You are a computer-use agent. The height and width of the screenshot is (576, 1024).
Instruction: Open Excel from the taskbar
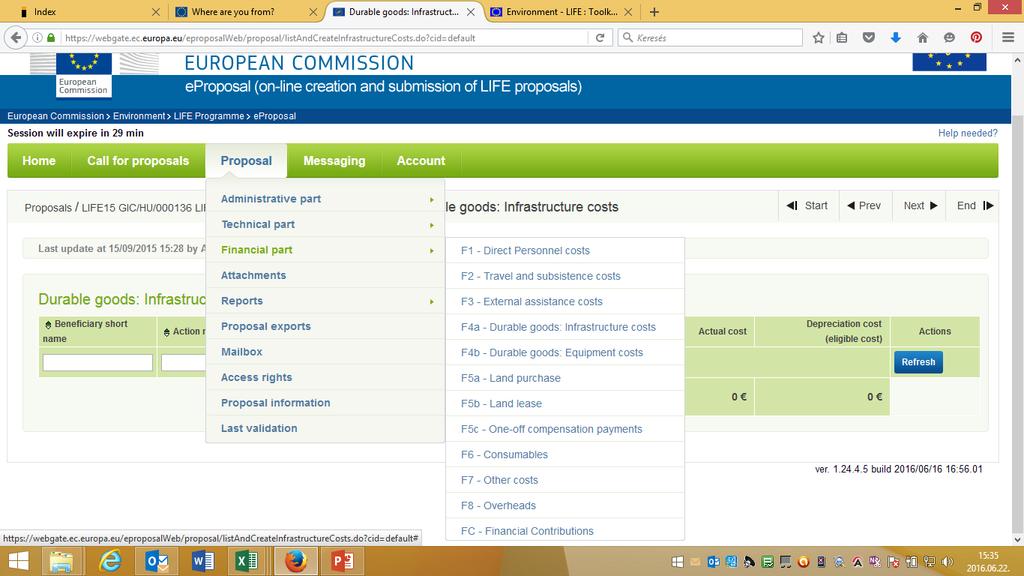point(247,561)
